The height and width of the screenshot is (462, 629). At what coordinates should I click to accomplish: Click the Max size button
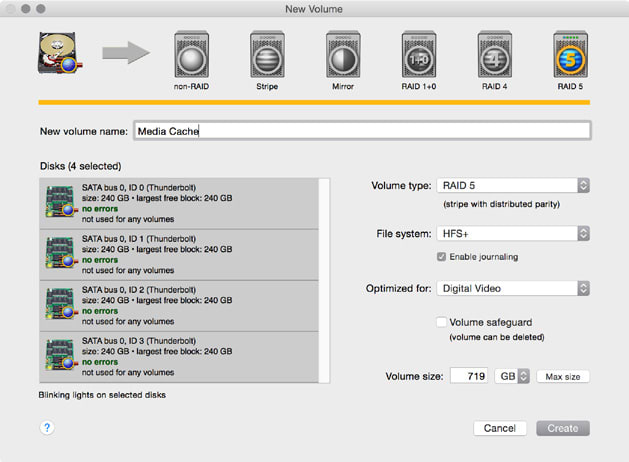click(562, 377)
